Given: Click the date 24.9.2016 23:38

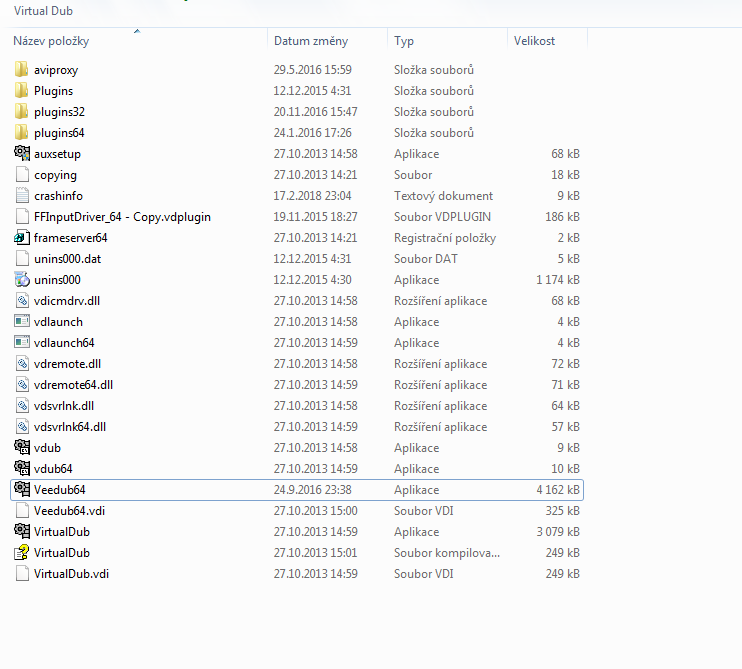Looking at the screenshot, I should [312, 490].
